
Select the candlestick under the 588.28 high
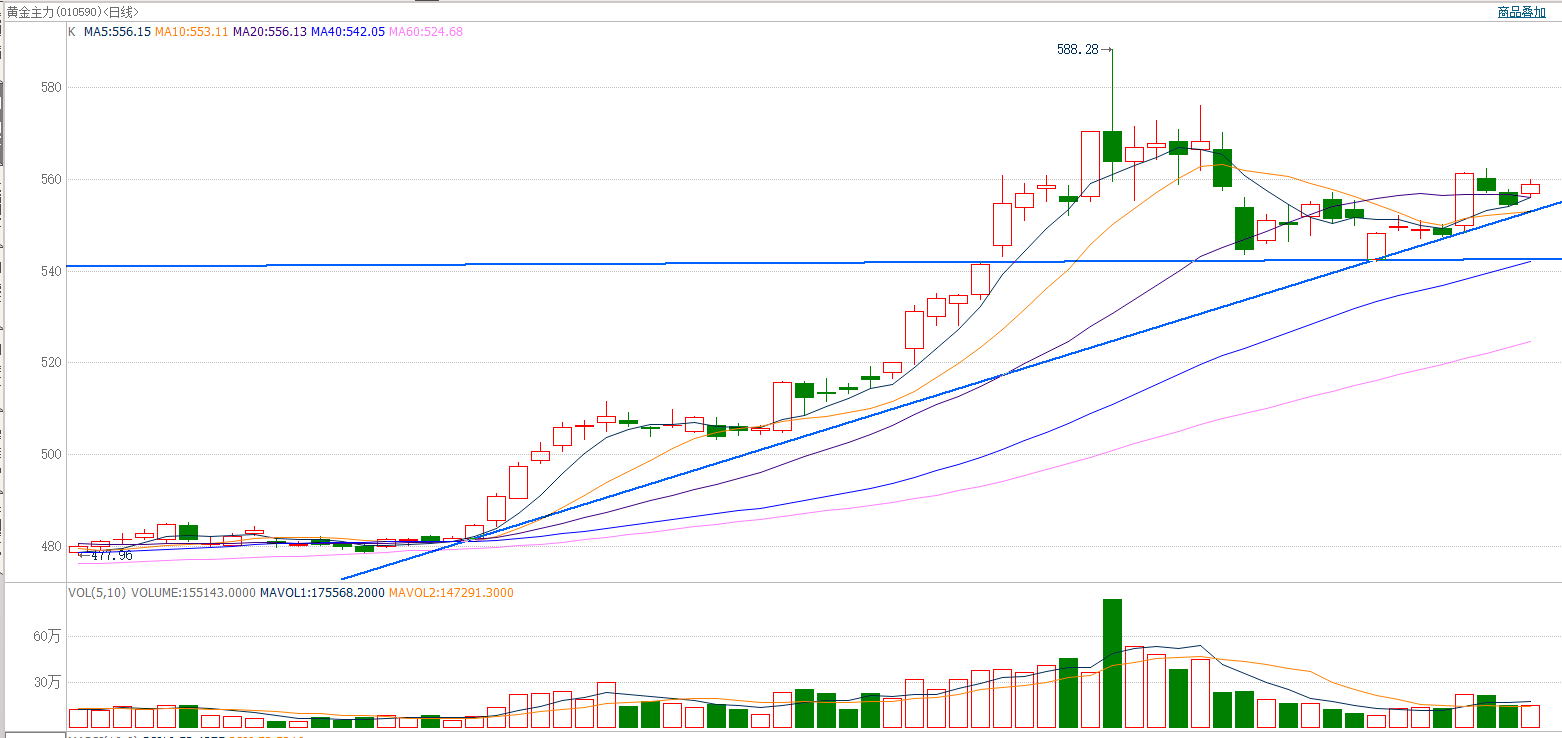click(1112, 146)
